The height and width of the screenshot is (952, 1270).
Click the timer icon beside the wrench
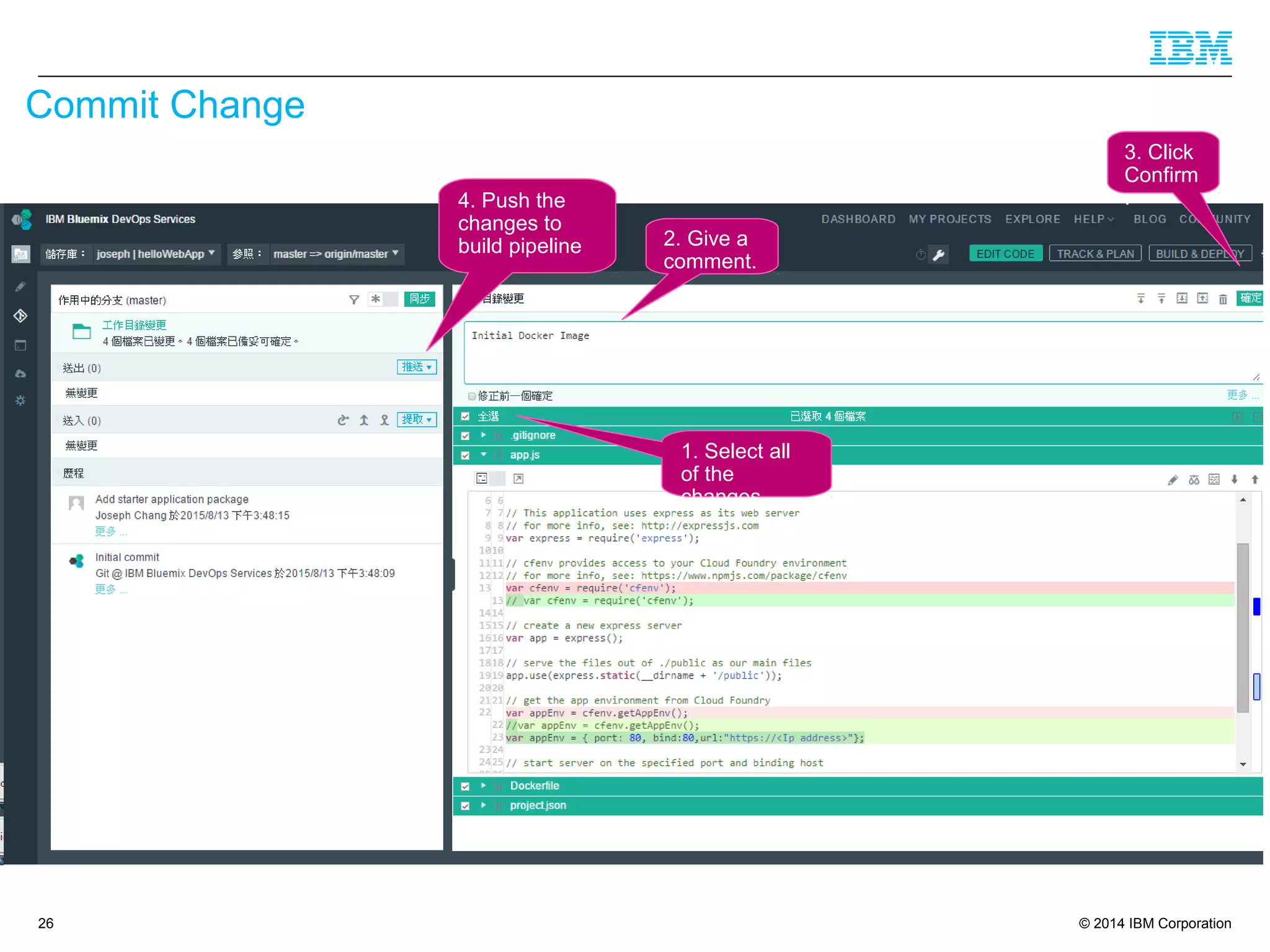[x=921, y=254]
